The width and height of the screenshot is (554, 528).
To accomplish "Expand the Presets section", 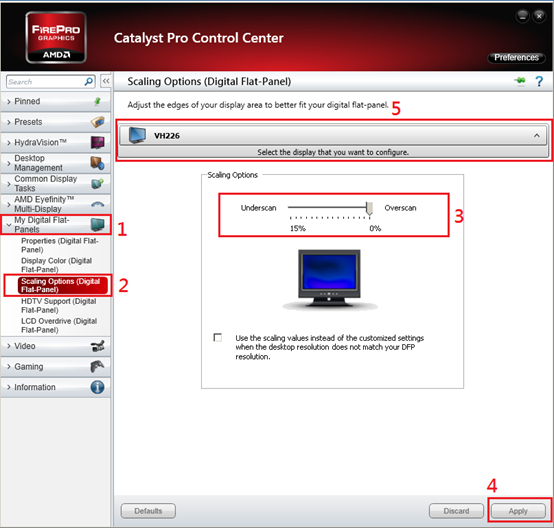I will 55,122.
